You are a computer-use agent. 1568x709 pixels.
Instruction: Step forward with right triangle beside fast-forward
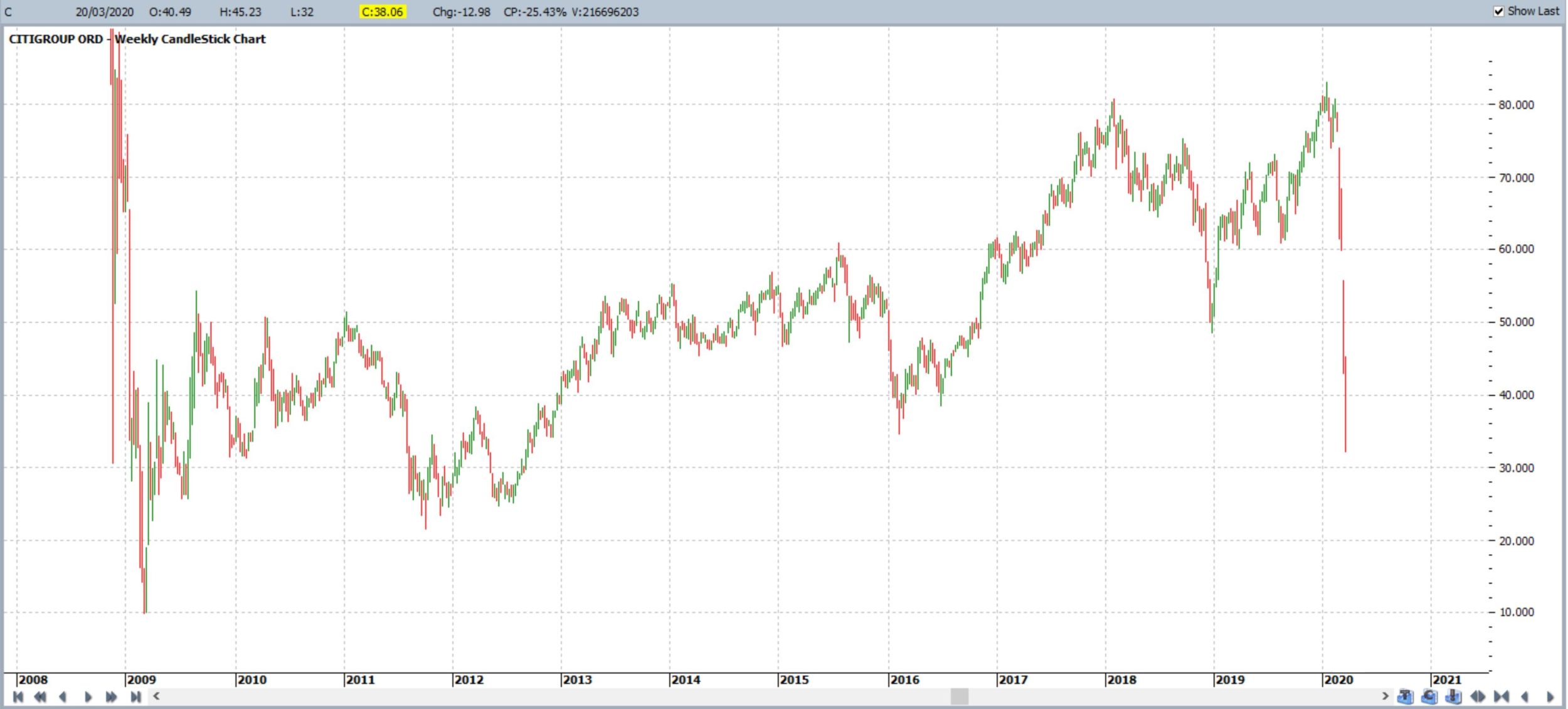pyautogui.click(x=88, y=696)
